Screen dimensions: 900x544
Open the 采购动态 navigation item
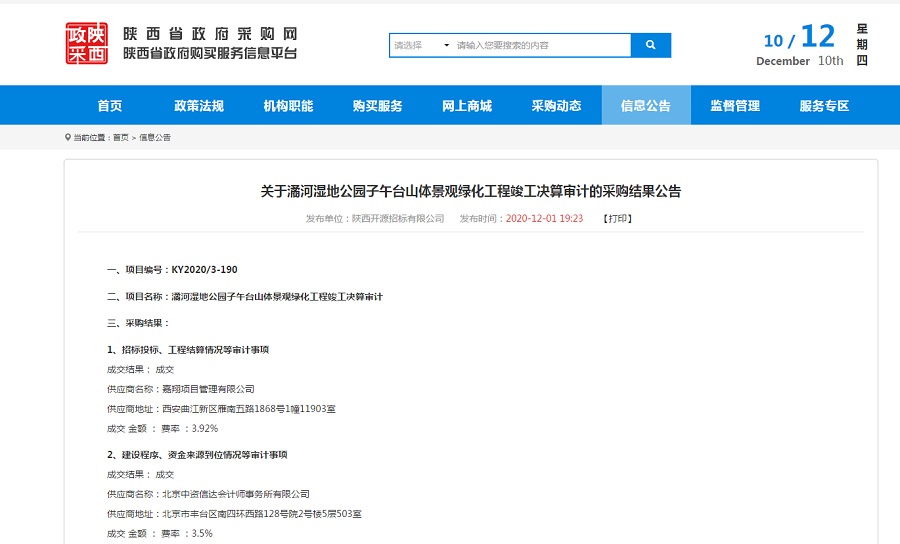tap(556, 106)
